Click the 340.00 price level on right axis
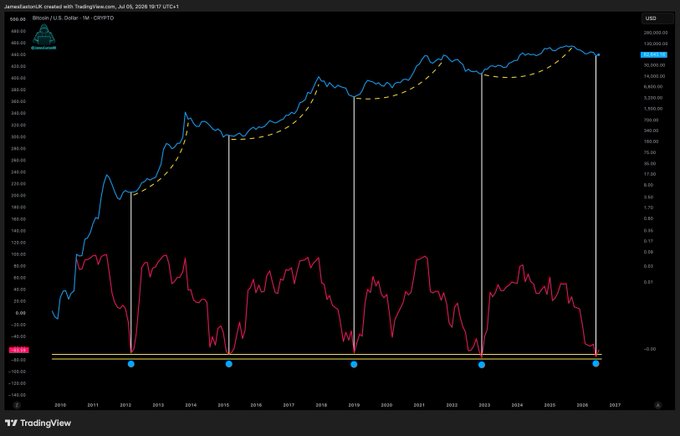The height and width of the screenshot is (436, 680). point(651,131)
